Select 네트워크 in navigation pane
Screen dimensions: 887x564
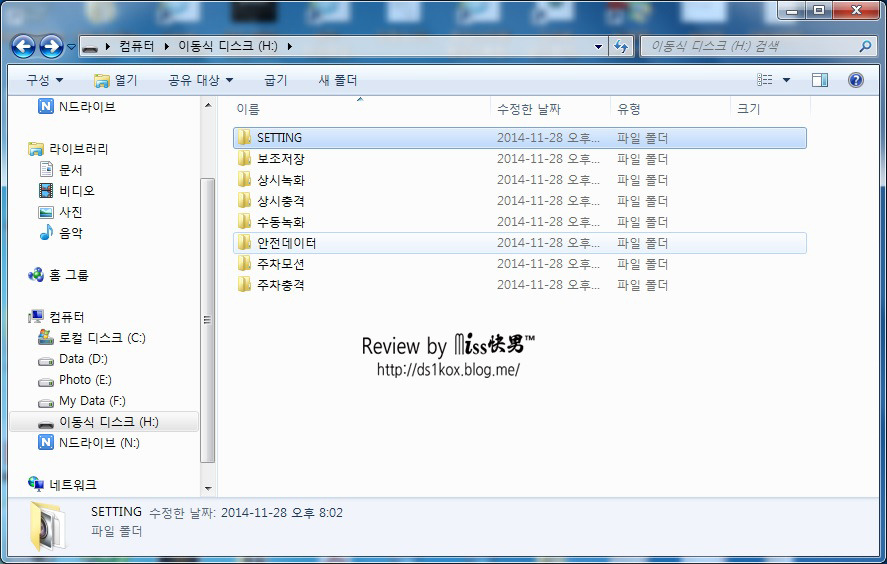coord(62,485)
